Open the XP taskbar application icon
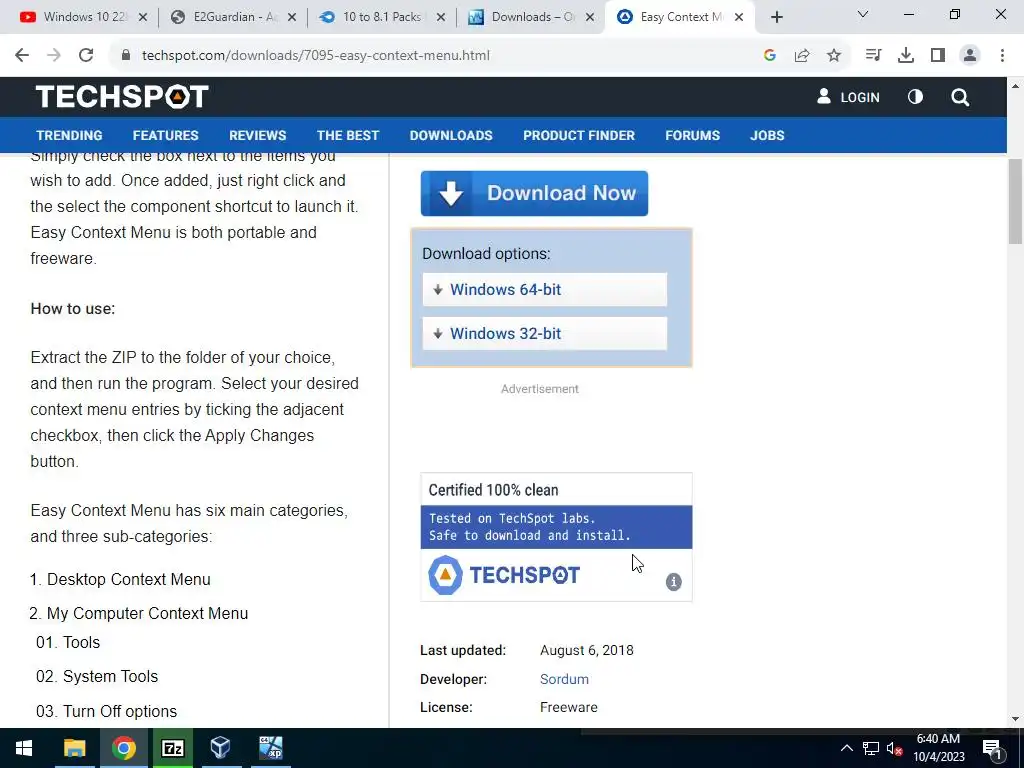The image size is (1024, 768). coord(270,748)
